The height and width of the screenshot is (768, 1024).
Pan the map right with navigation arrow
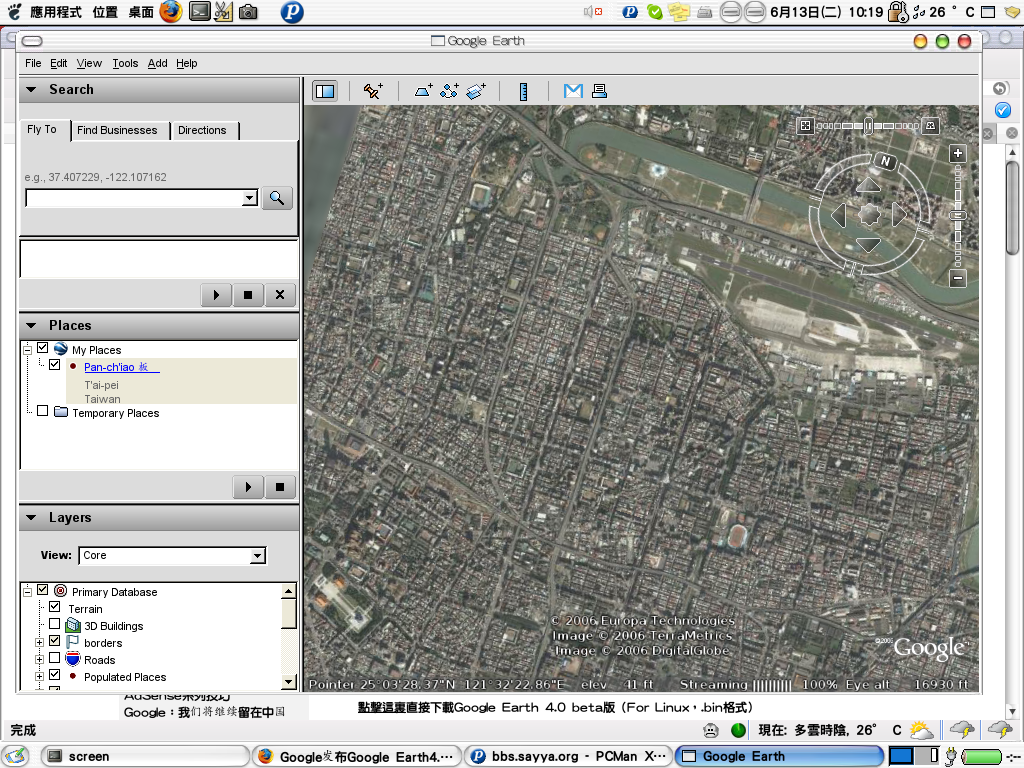click(x=899, y=215)
